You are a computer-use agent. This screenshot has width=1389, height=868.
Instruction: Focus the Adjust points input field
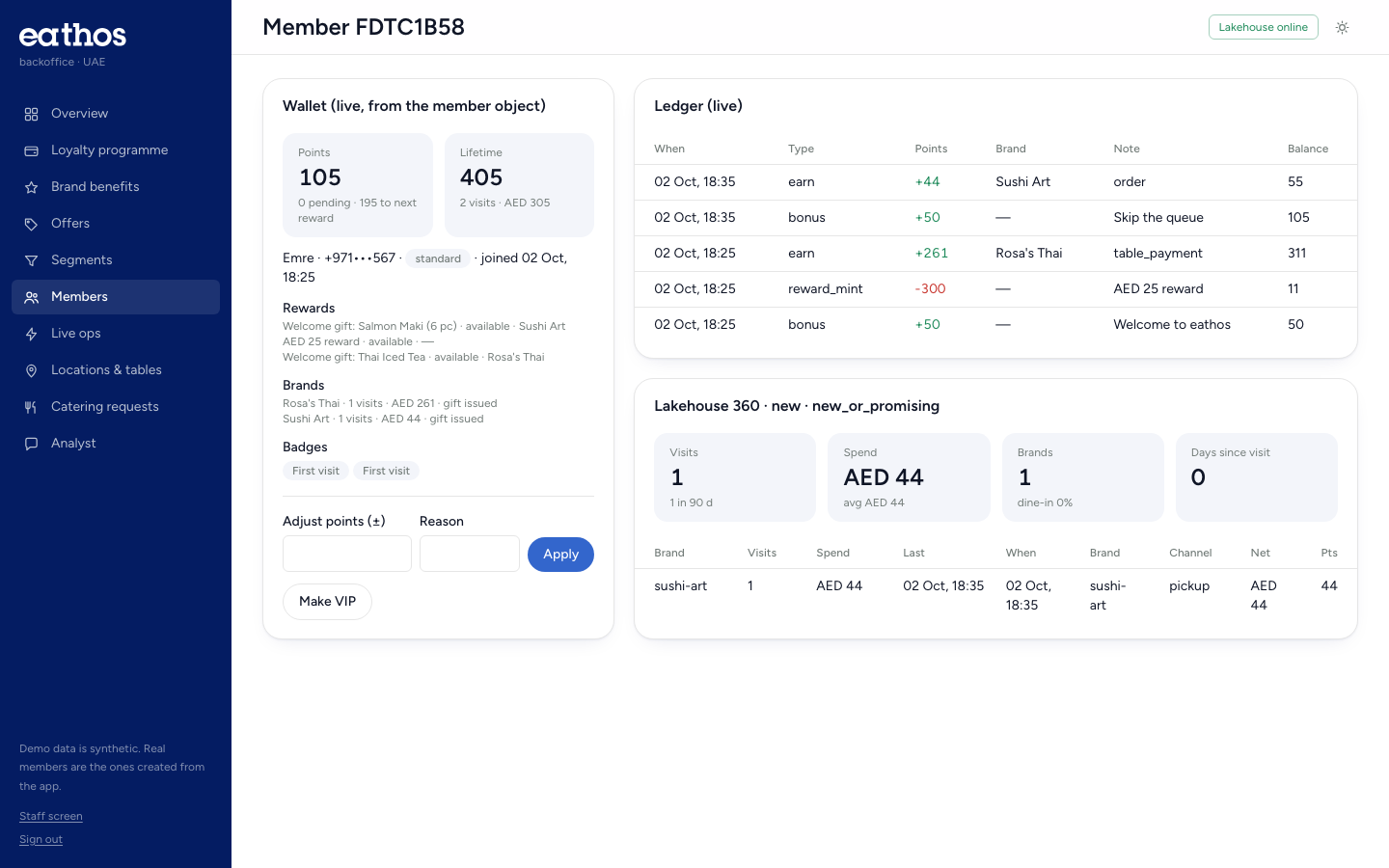347,554
